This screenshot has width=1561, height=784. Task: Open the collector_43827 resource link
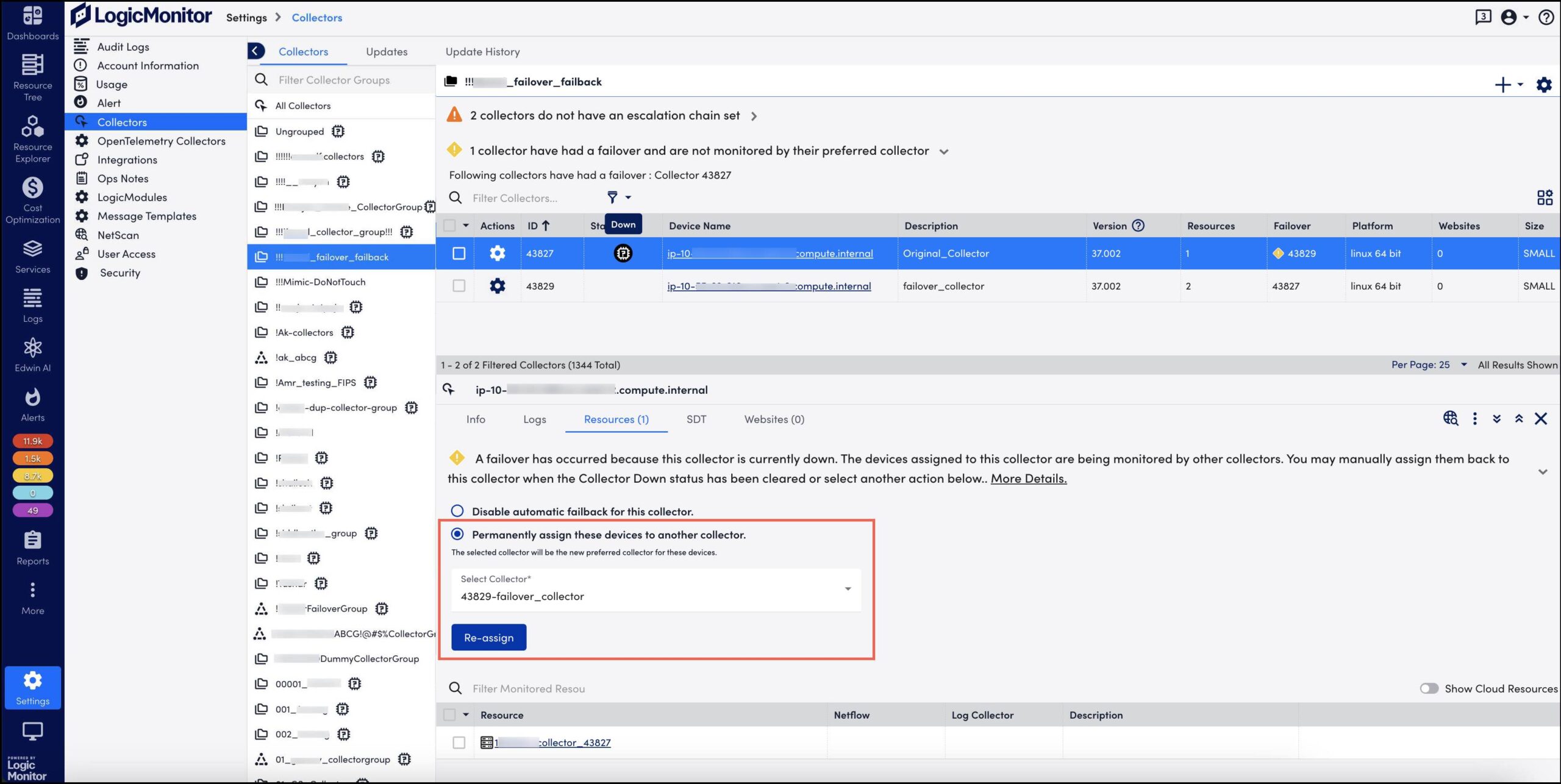click(x=552, y=742)
